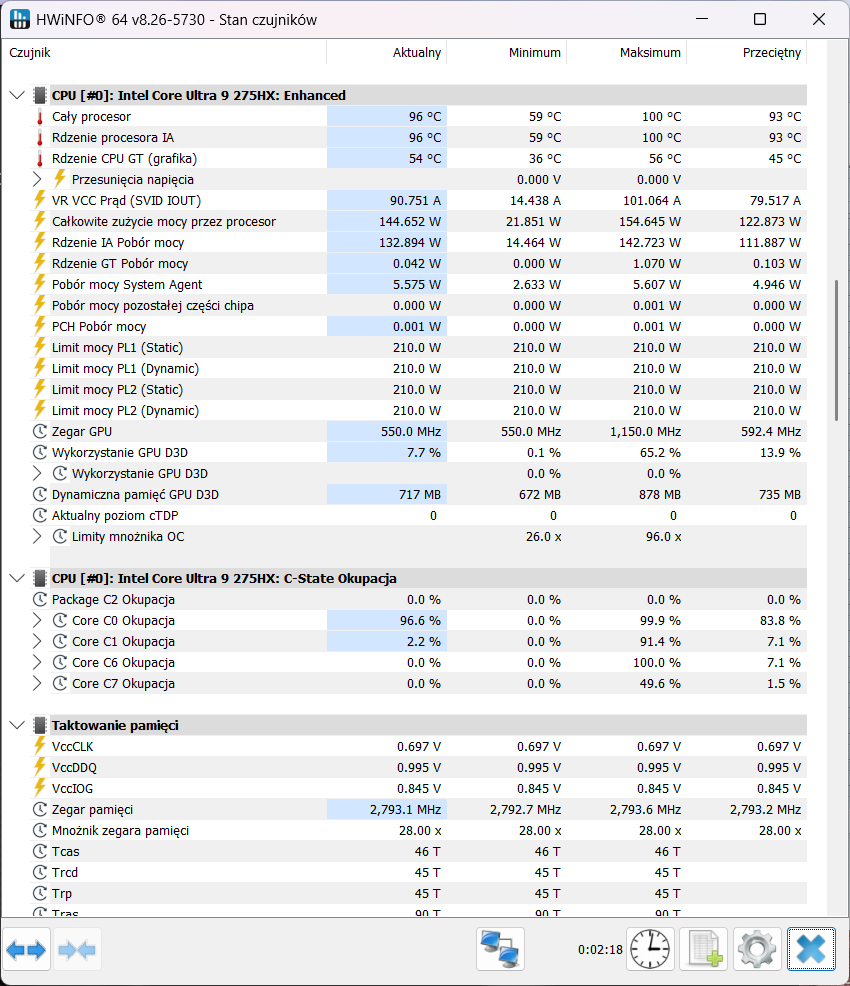Select Limit mocy PL1 (Dynamic) row label

pos(125,368)
